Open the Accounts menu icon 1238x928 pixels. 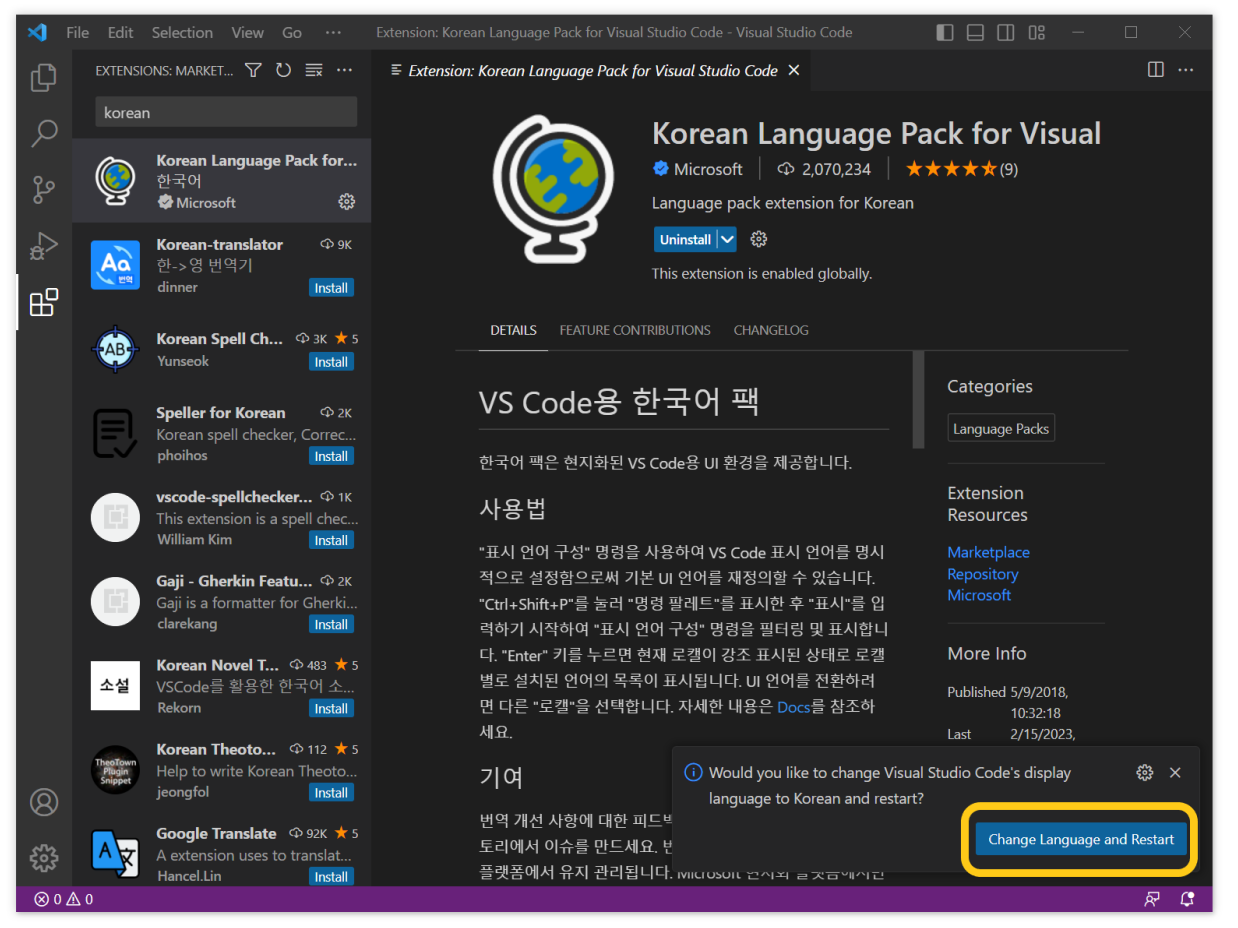pos(44,802)
